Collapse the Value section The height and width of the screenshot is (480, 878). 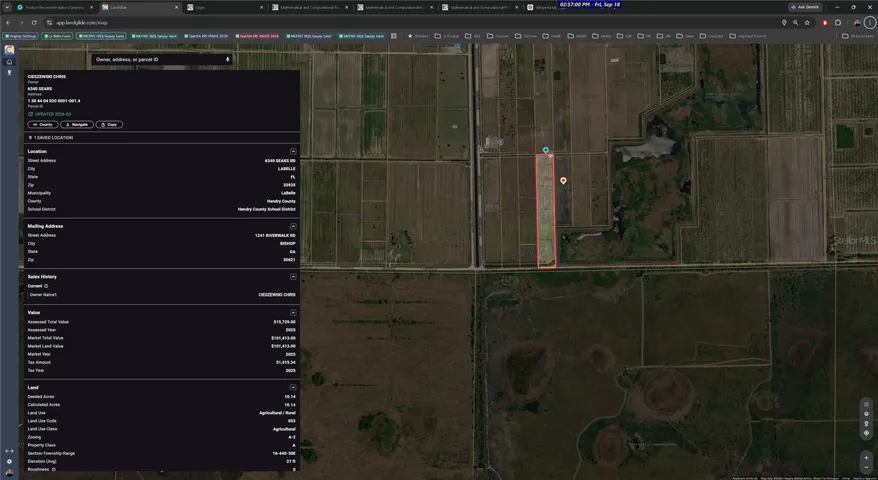pyautogui.click(x=293, y=313)
